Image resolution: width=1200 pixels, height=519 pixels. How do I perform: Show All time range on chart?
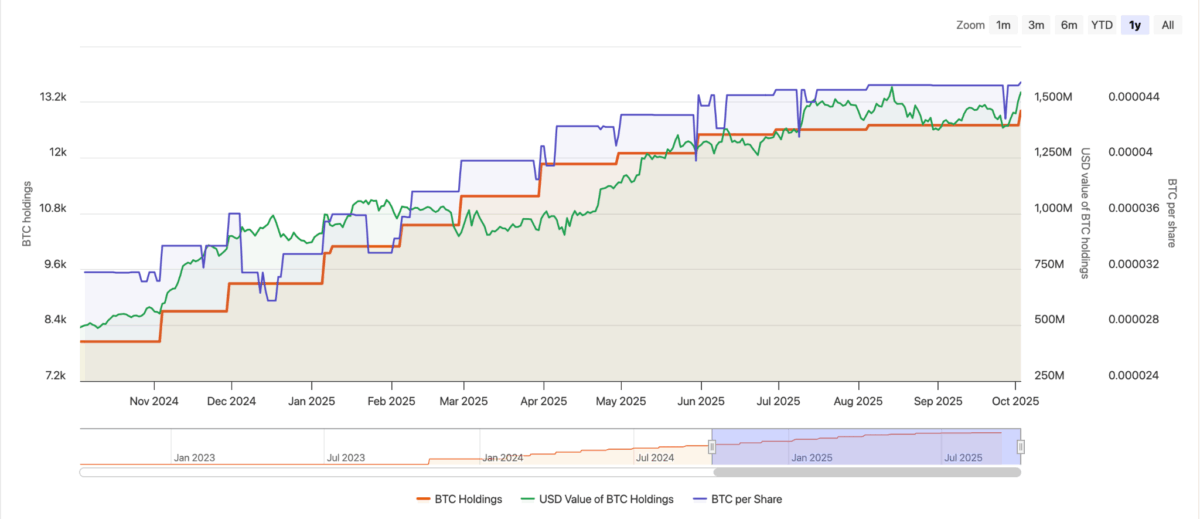[1168, 25]
